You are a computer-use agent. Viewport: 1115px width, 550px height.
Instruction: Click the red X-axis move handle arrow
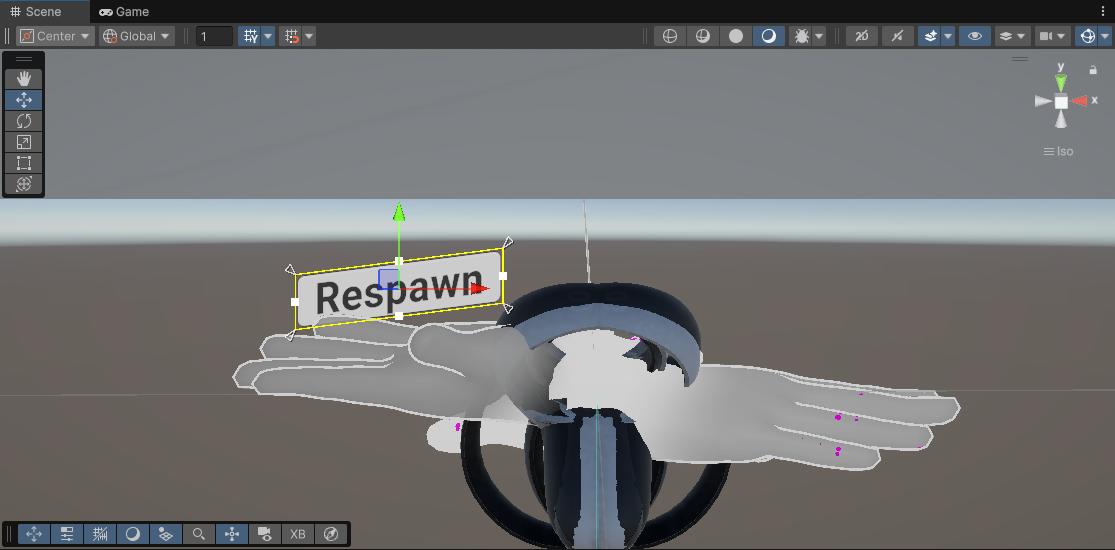481,288
